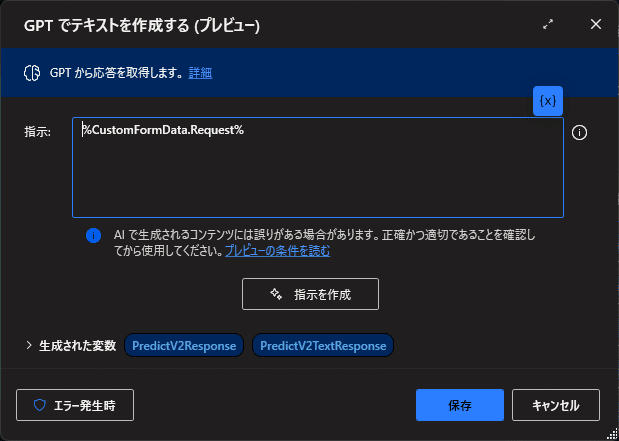Open the variable picker {x} button
Image resolution: width=619 pixels, height=441 pixels.
[548, 101]
